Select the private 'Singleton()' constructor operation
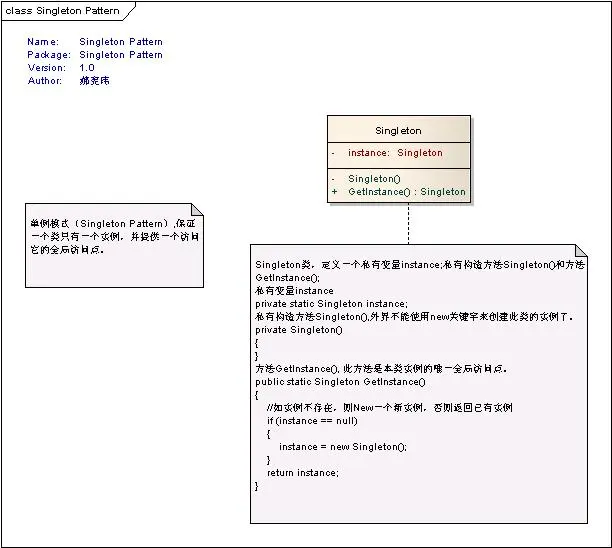 pos(374,179)
